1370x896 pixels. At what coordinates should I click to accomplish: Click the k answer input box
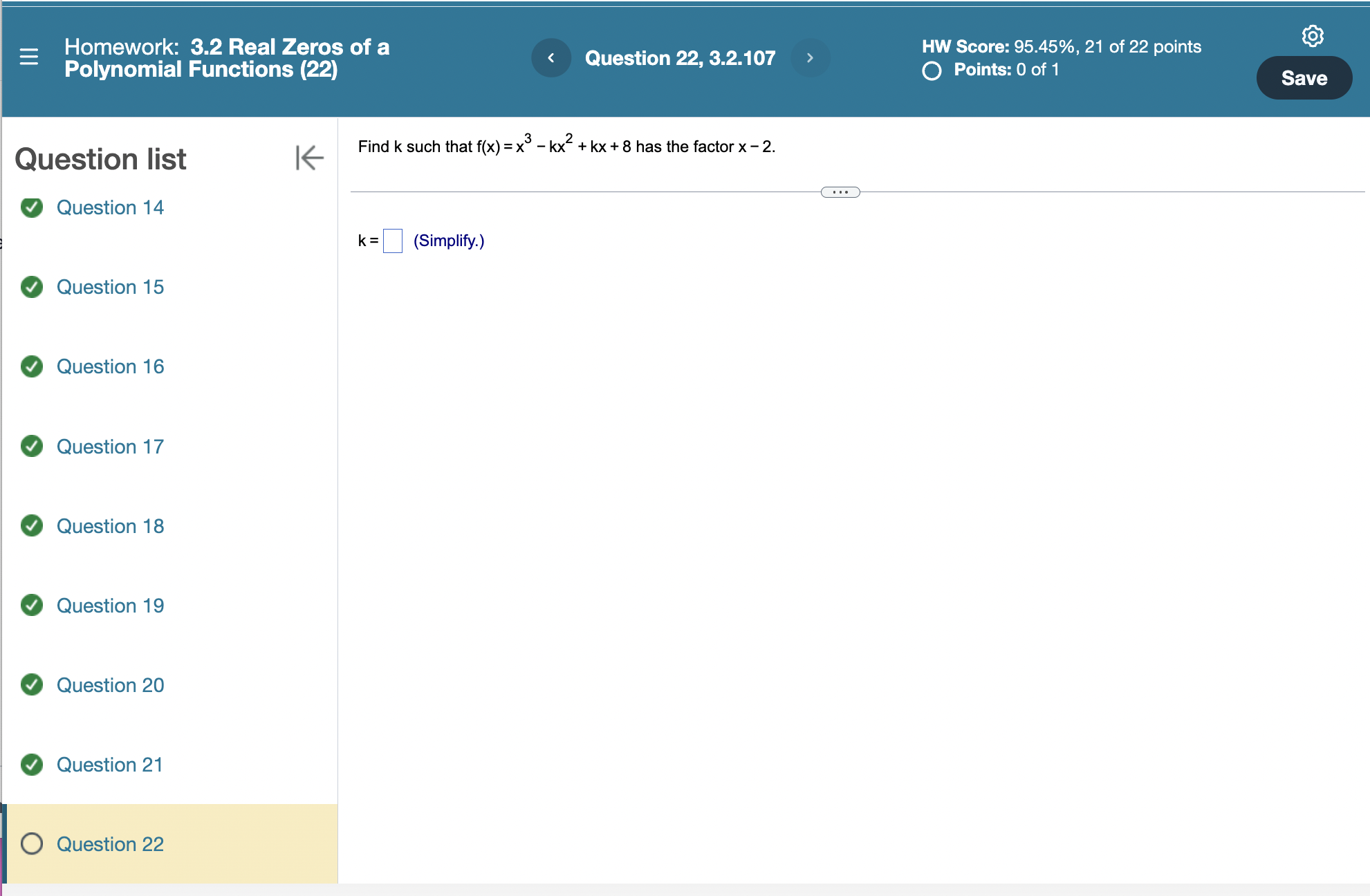tap(393, 241)
